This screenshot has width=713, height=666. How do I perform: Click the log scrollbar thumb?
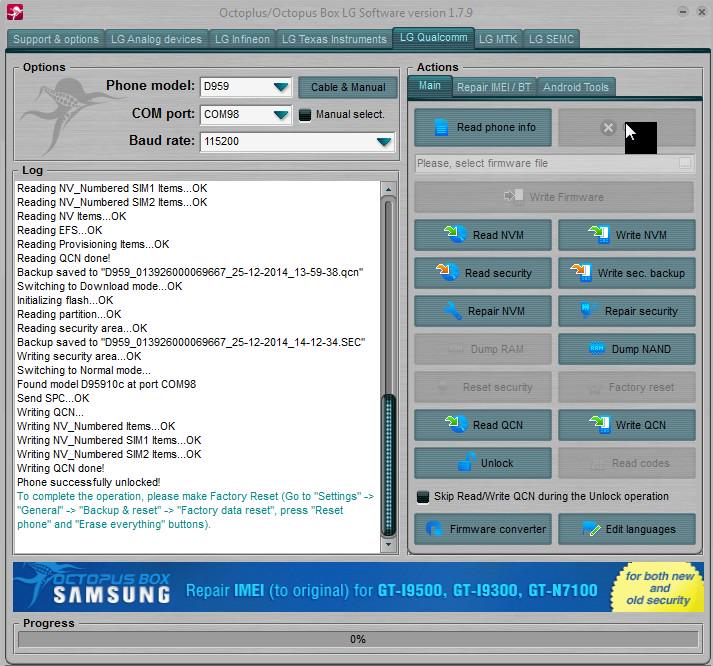(x=388, y=464)
